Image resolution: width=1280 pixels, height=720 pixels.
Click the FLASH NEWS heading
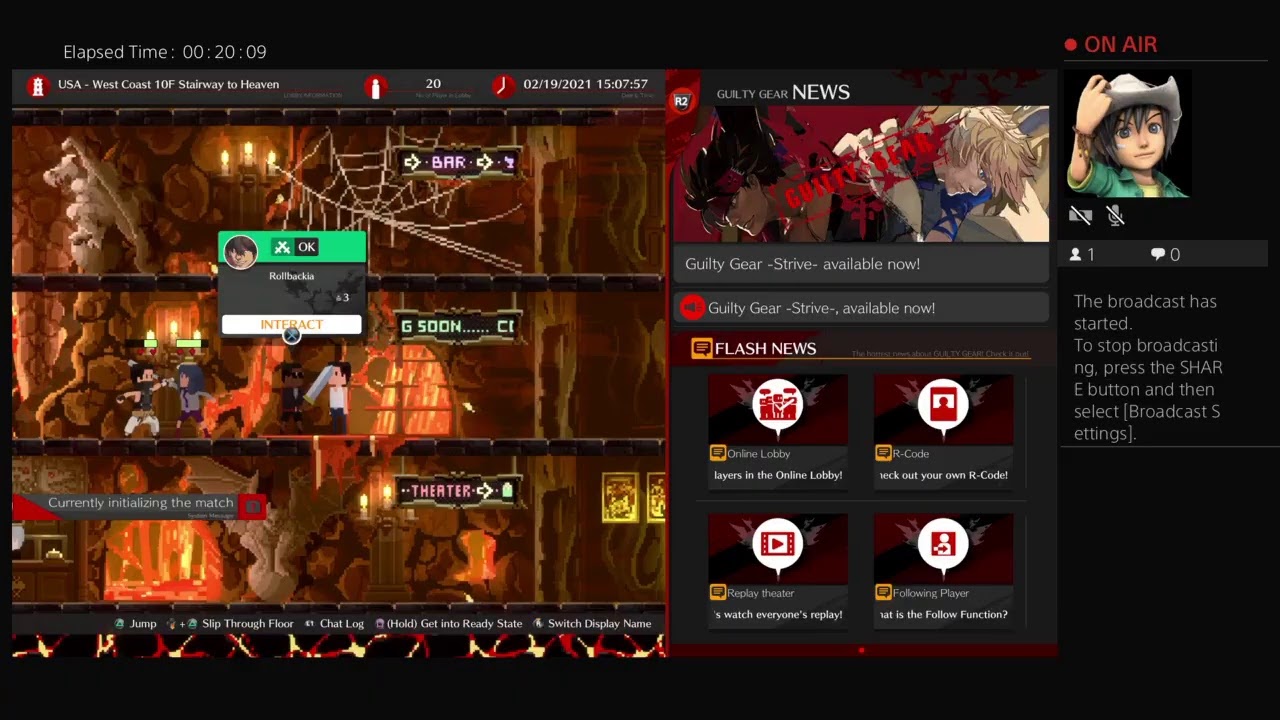coord(765,348)
